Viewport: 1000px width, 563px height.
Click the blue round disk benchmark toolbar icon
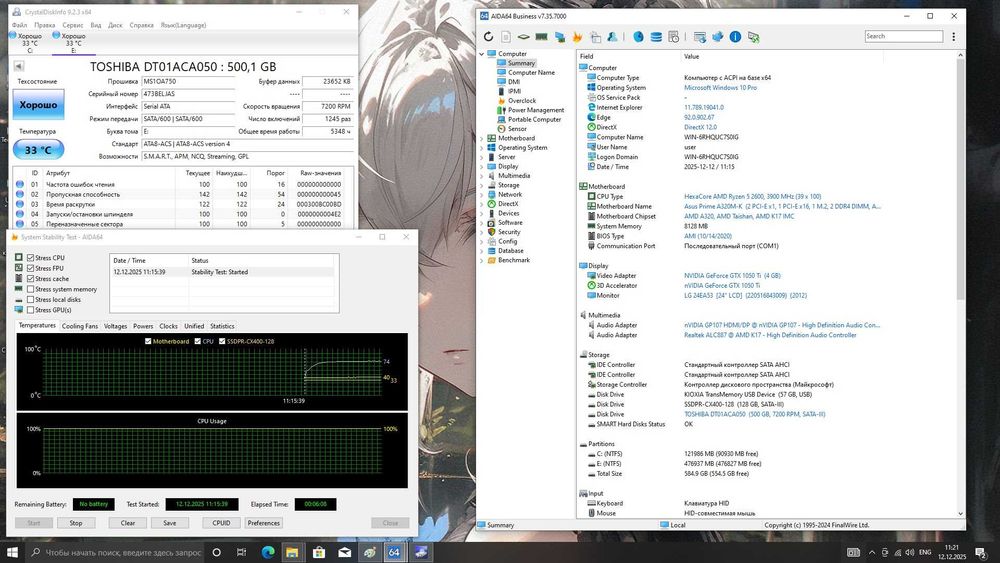[x=638, y=37]
